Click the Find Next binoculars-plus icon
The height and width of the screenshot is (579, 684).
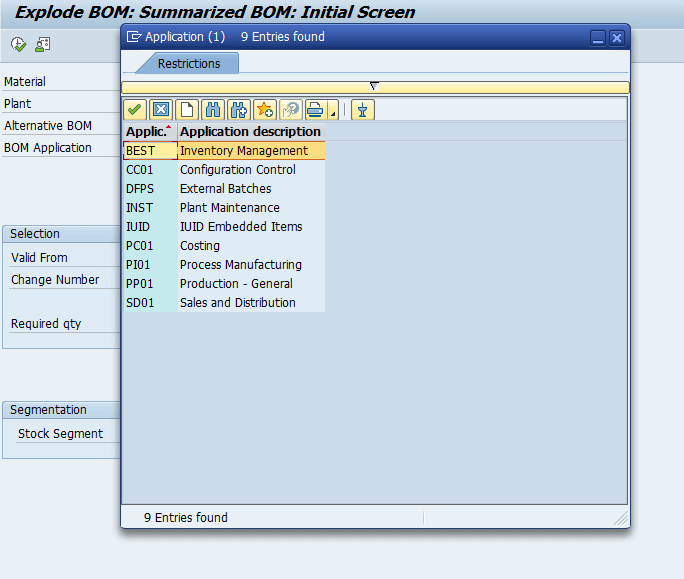coord(239,110)
